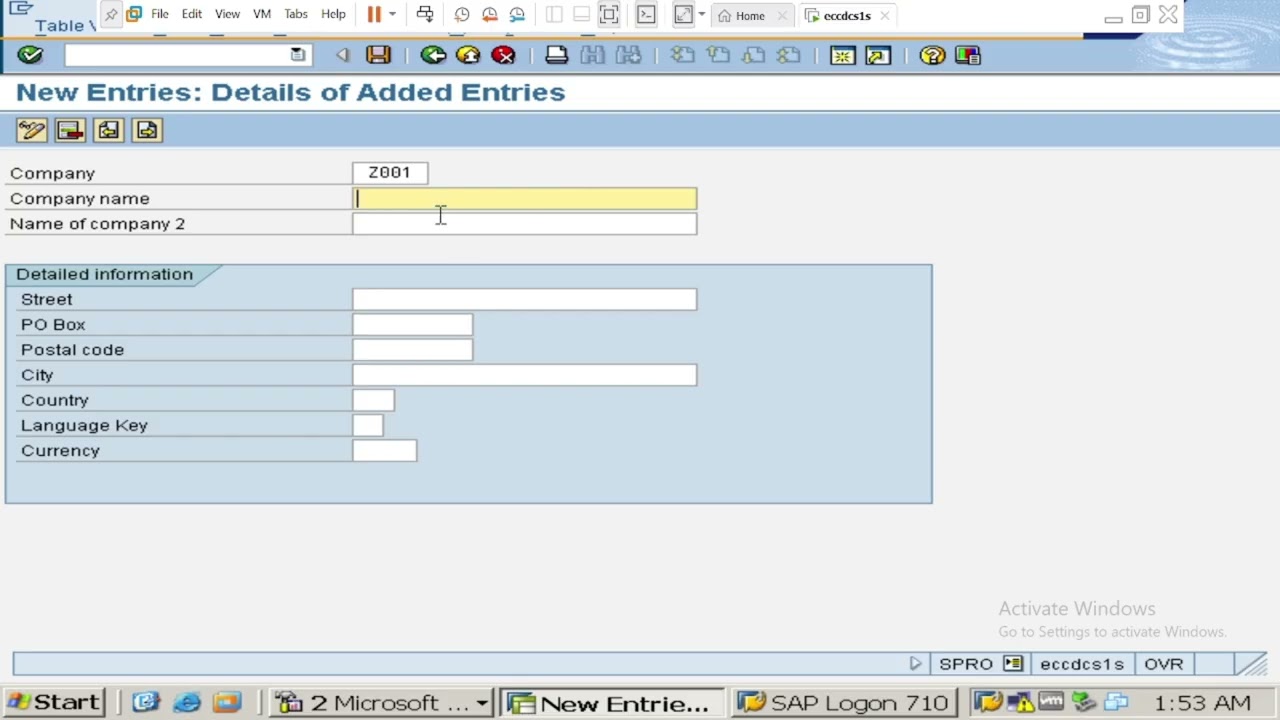Click the system tray clock 1:53 AM
Image resolution: width=1280 pixels, height=720 pixels.
1202,703
